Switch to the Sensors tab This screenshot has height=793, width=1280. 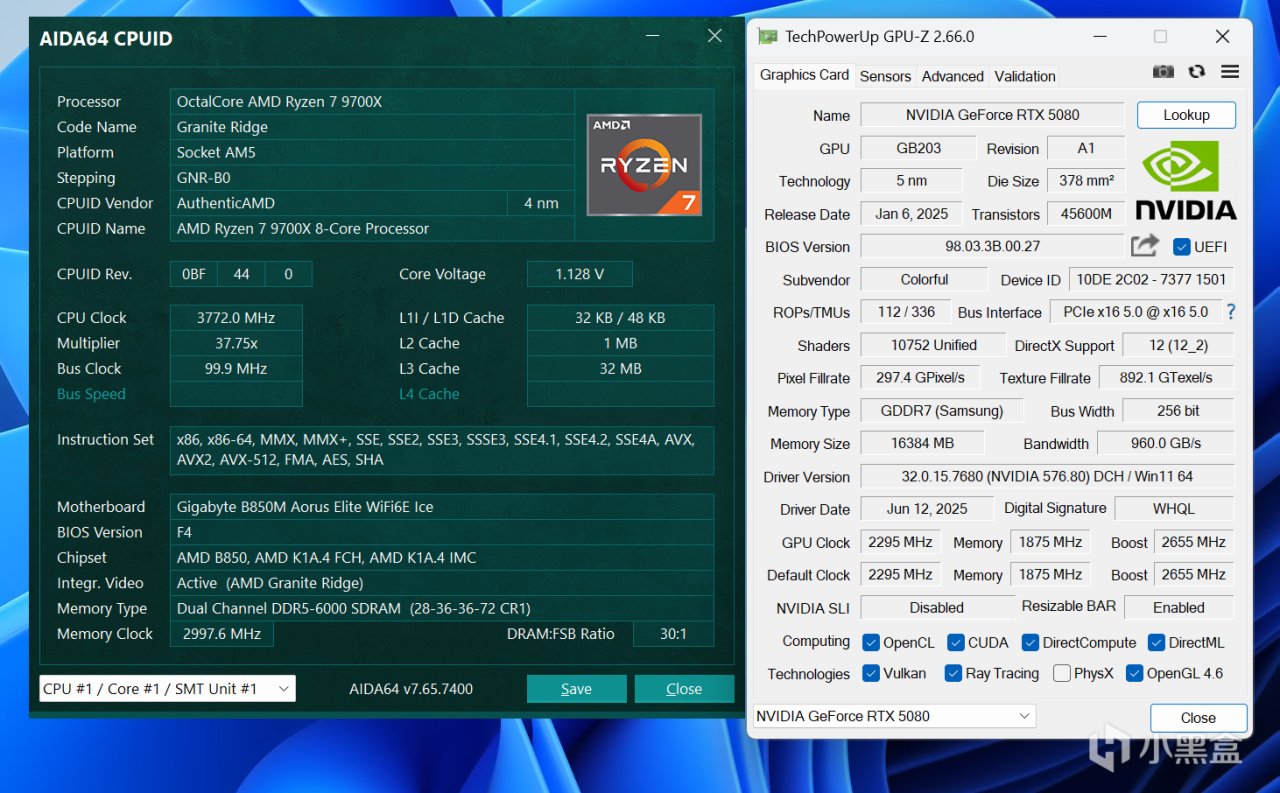[x=885, y=76]
